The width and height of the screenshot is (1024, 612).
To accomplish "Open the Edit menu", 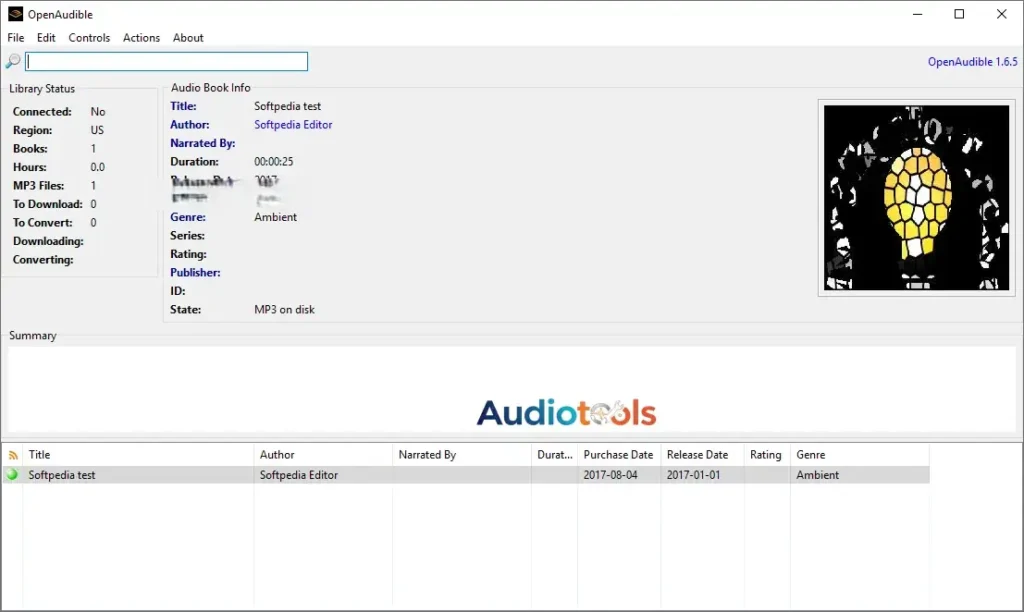I will point(46,37).
